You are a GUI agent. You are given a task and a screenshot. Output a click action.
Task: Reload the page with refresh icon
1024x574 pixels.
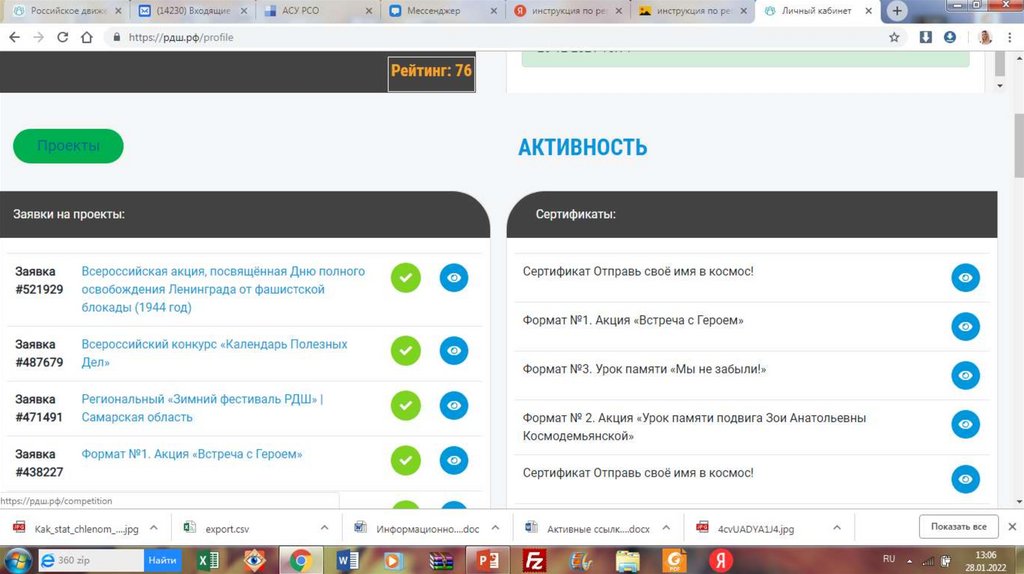[63, 37]
